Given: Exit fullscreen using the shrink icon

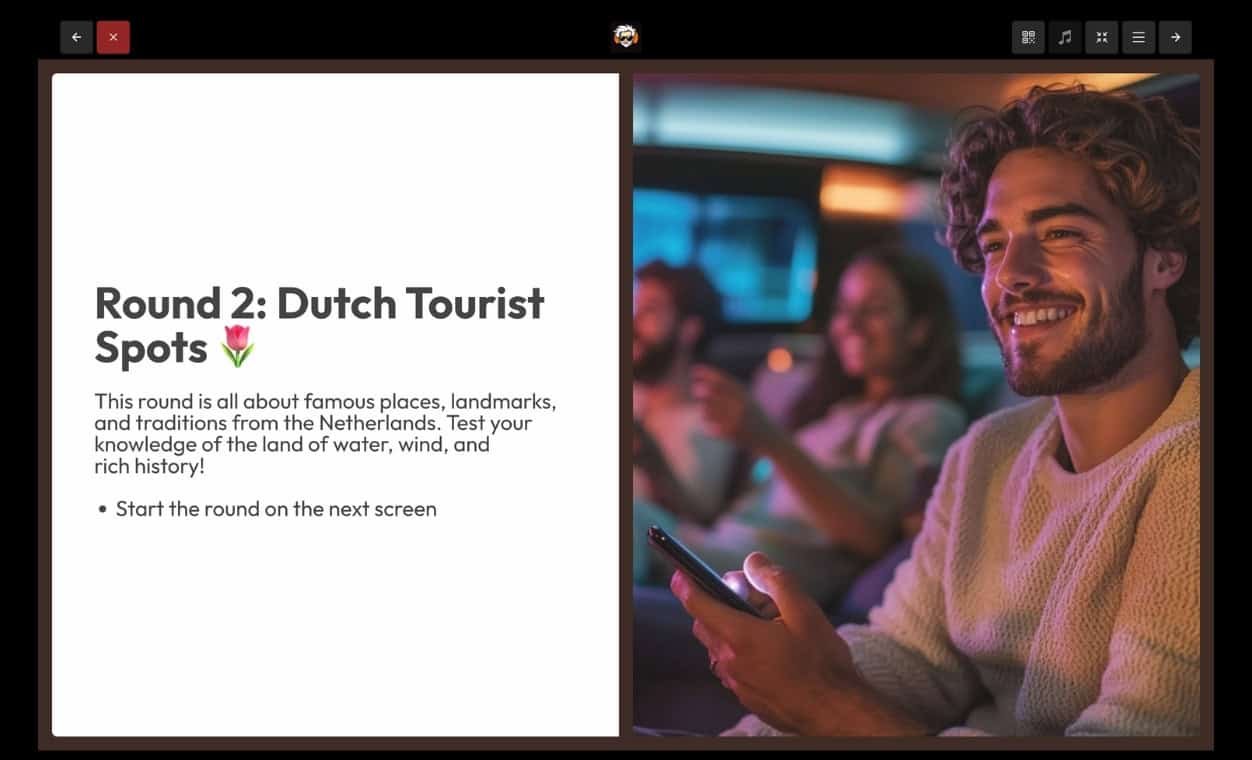Looking at the screenshot, I should click(1102, 37).
